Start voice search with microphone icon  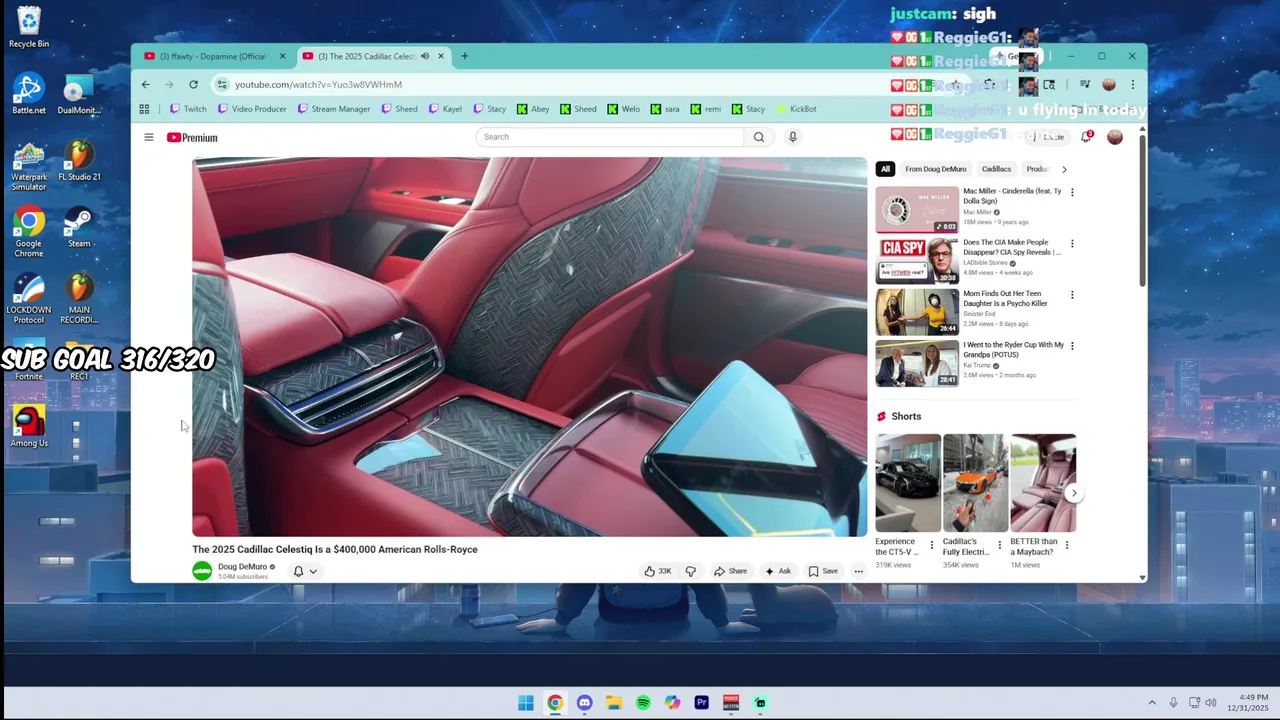coord(793,137)
